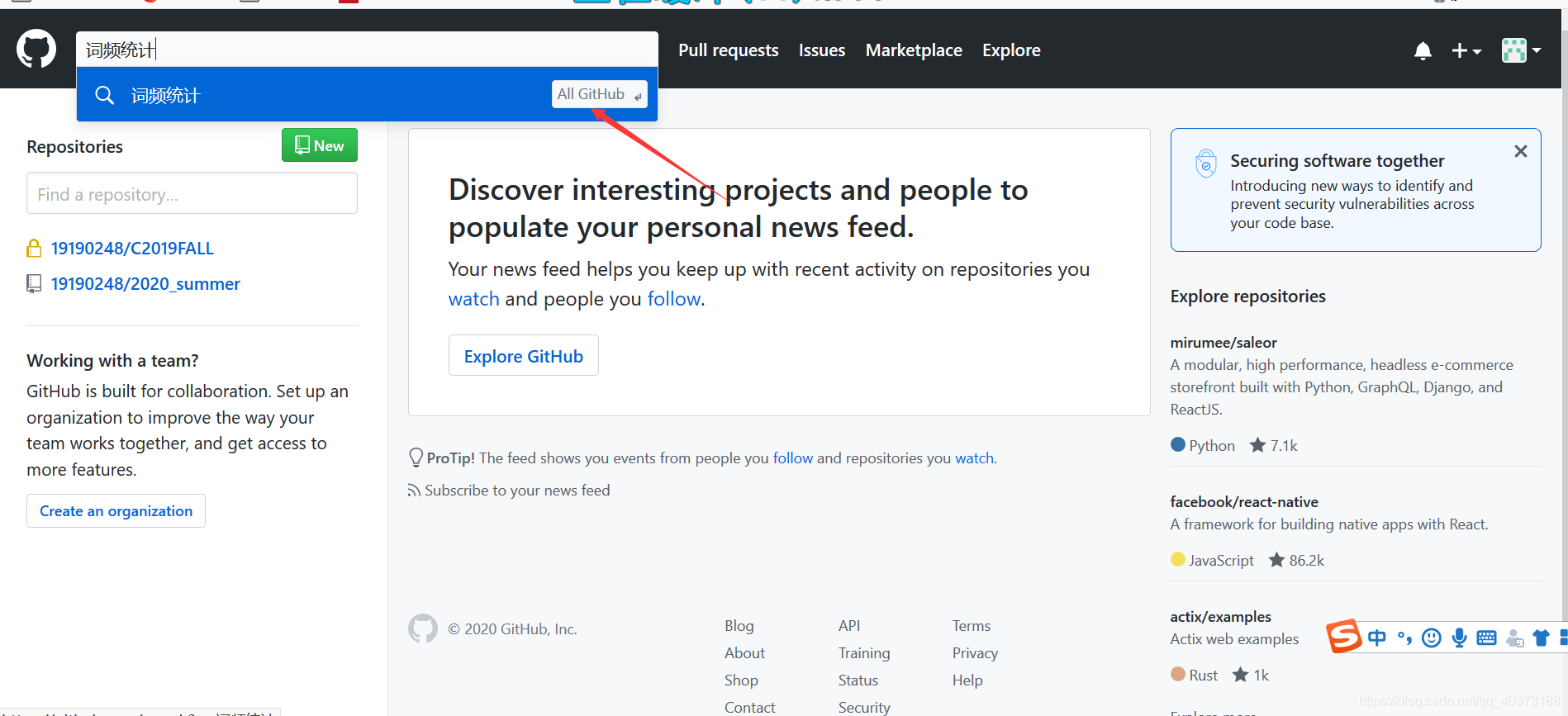Open the Help footer link
Image resolution: width=1568 pixels, height=716 pixels.
(967, 680)
